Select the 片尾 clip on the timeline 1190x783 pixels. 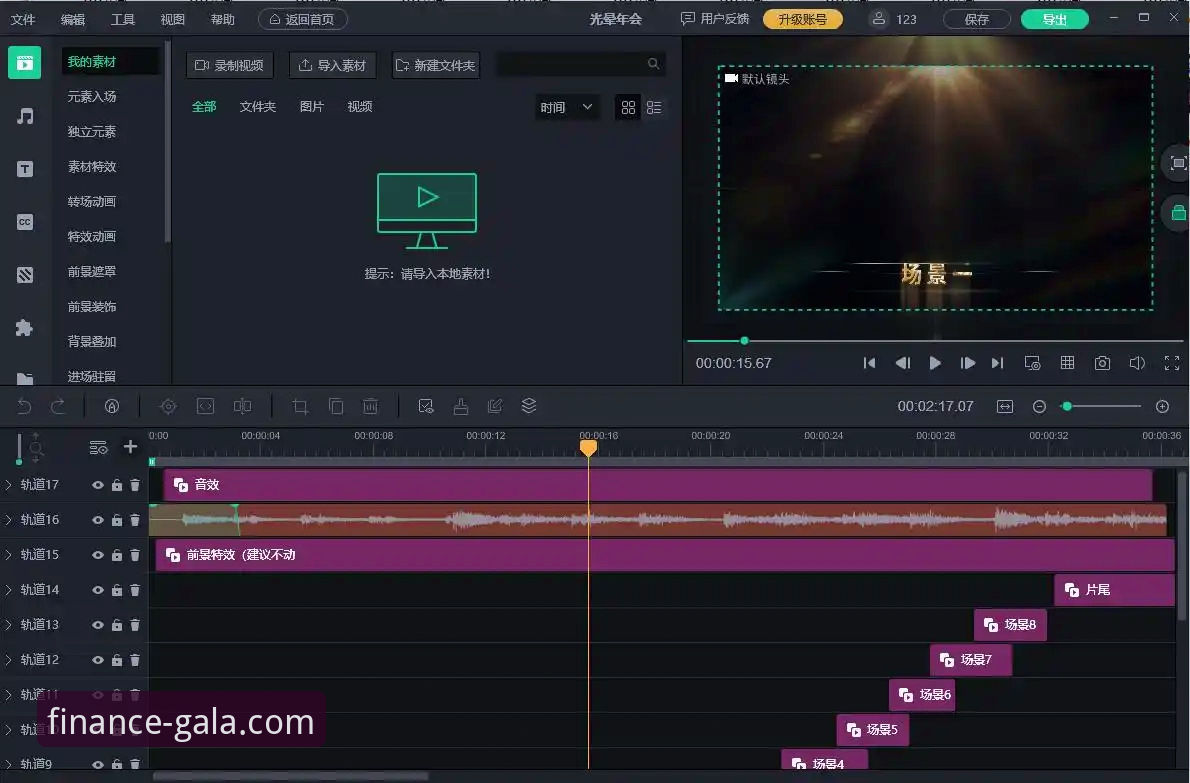1113,590
